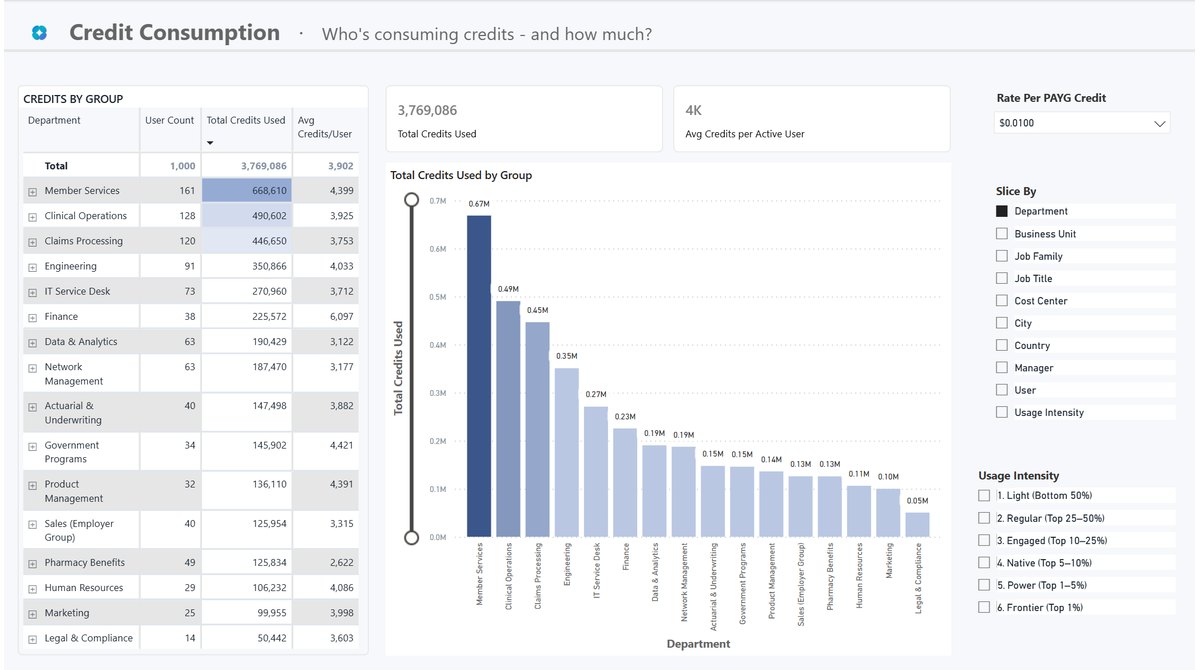The width and height of the screenshot is (1200, 670).
Task: Expand the Clinical Operations row
Action: pos(32,216)
